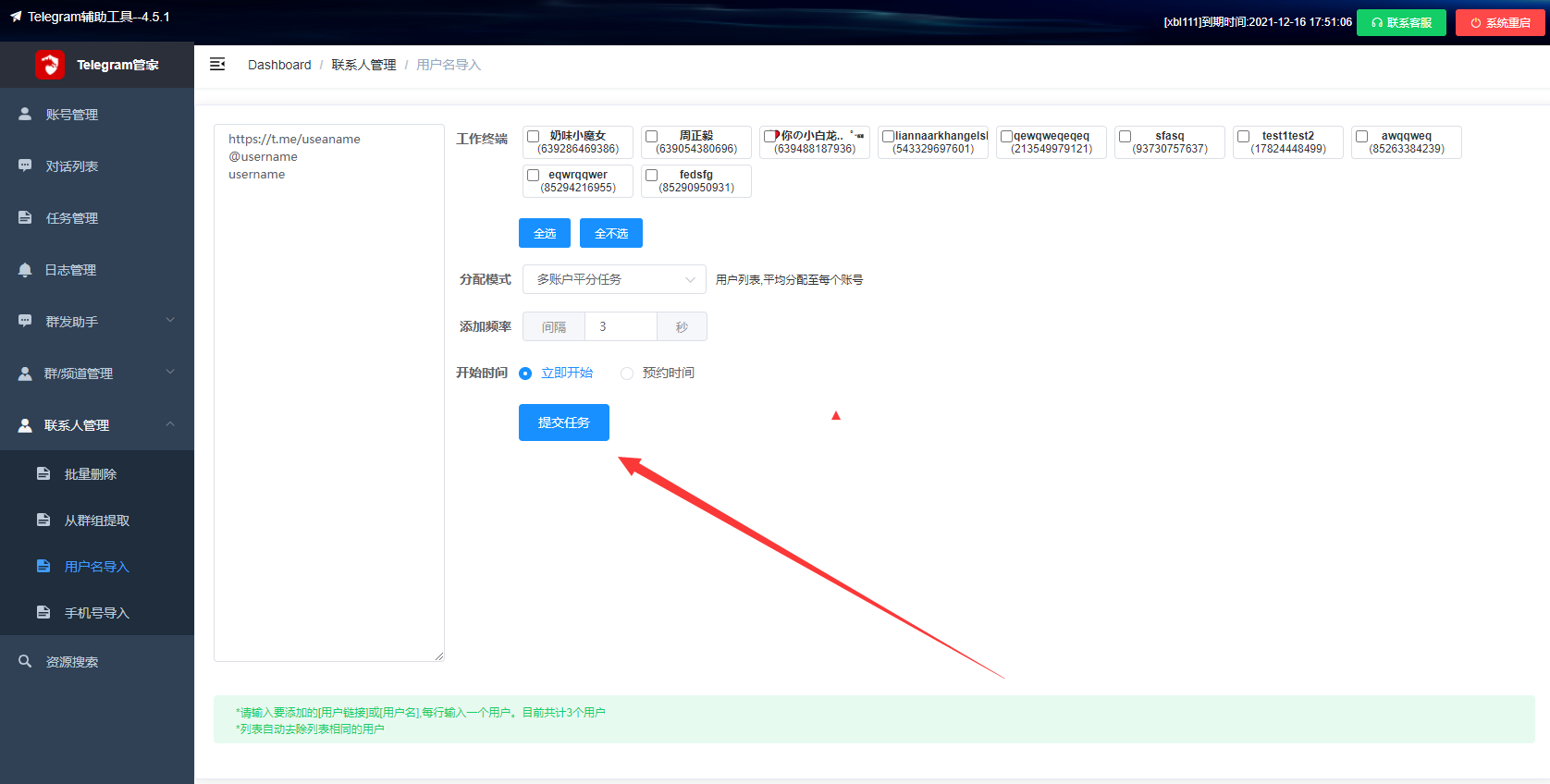Check the fedsfg account checkbox
Viewport: 1550px width, 784px height.
tap(652, 176)
